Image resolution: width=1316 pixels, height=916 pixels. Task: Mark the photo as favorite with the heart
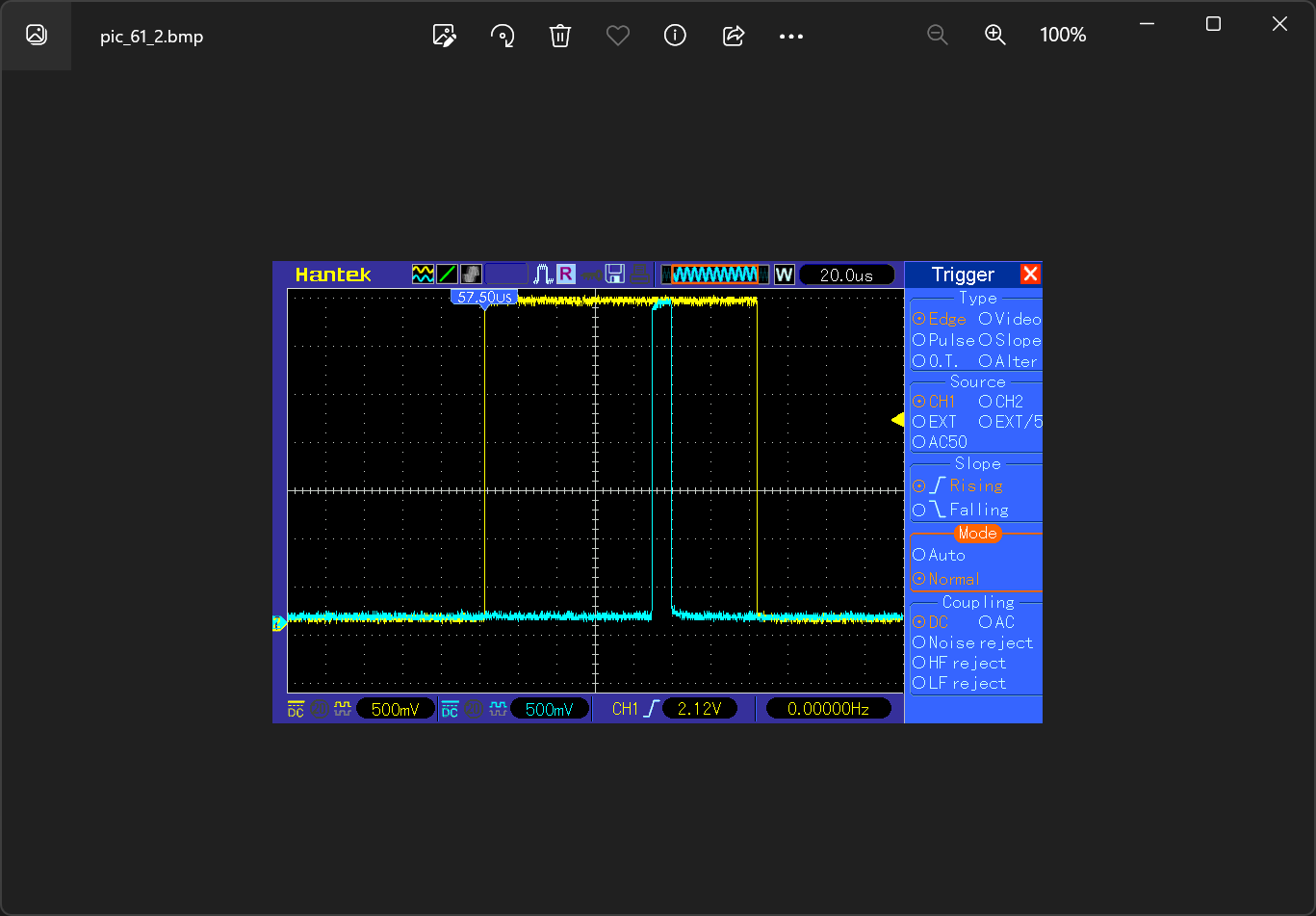(618, 36)
